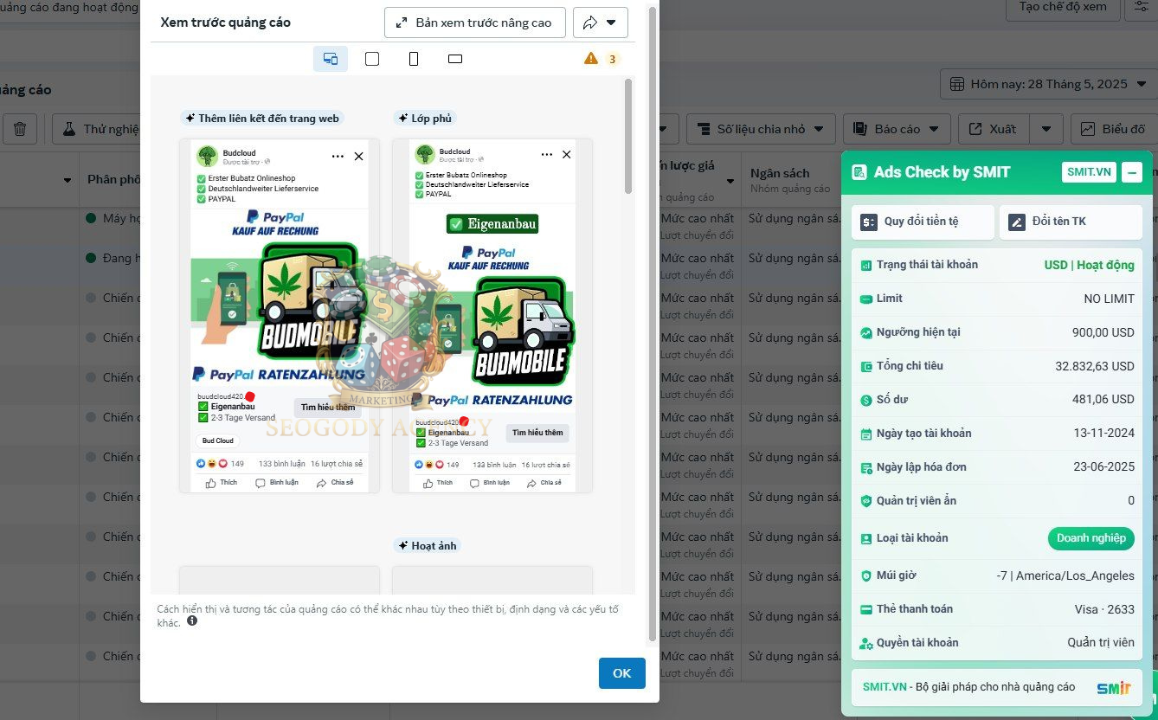Viewport: 1158px width, 720px height.
Task: Switch to the square feed preview icon
Action: tap(372, 59)
